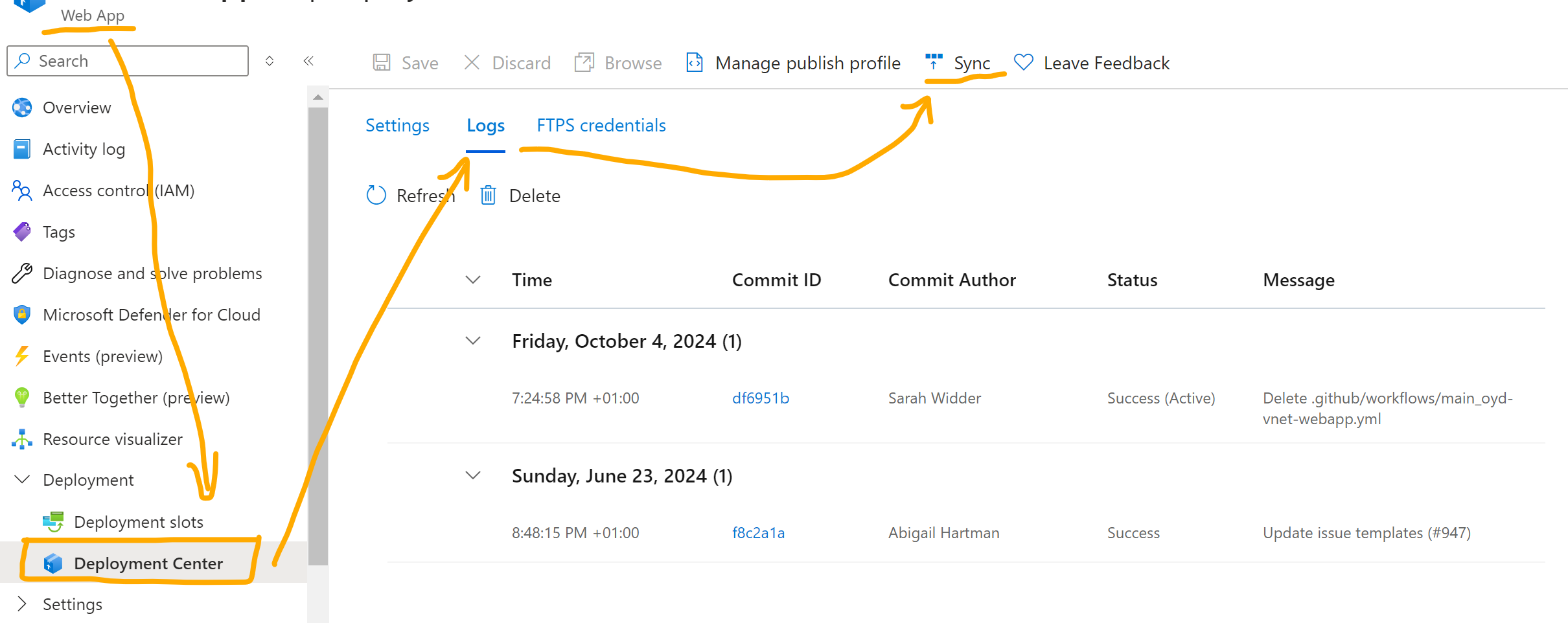Click author name 'Abigail Hartman'

pos(943,533)
